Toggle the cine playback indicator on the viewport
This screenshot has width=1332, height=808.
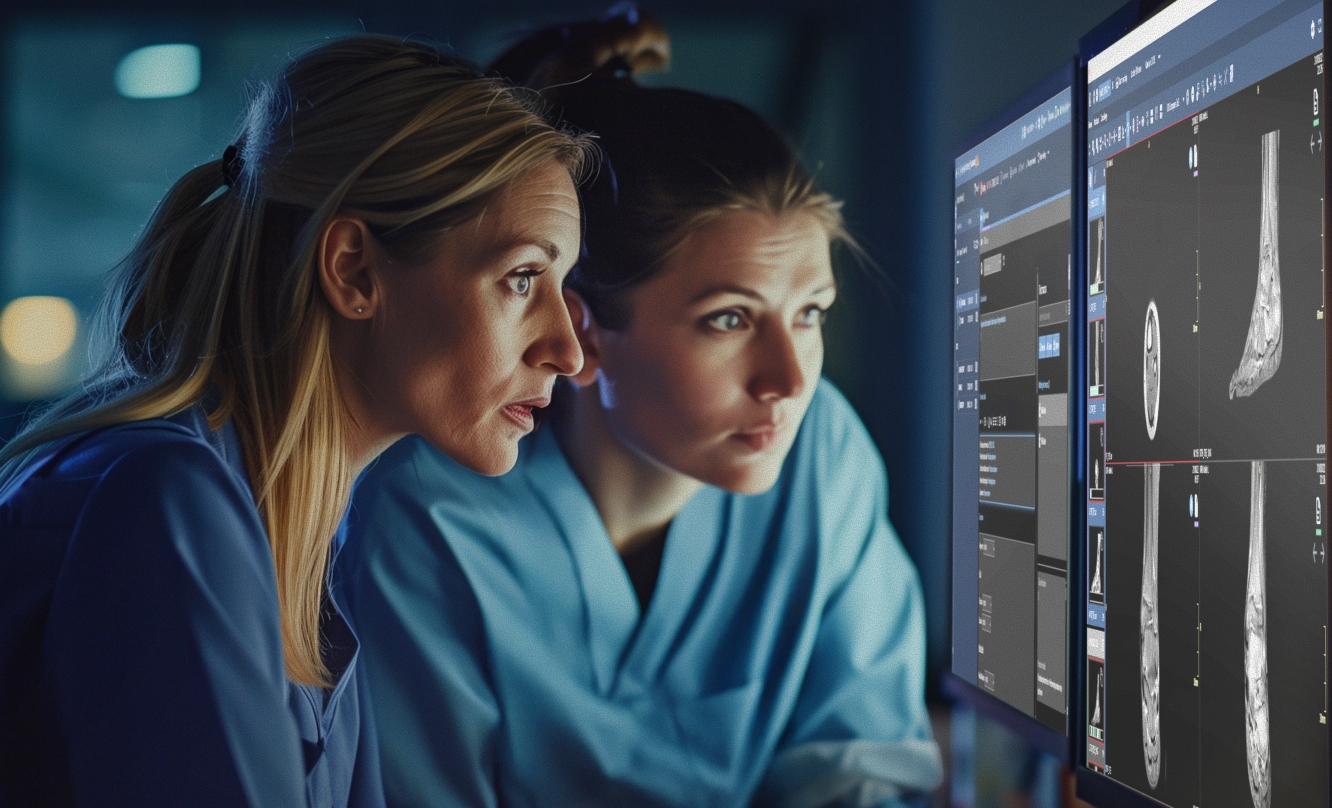coord(1190,153)
